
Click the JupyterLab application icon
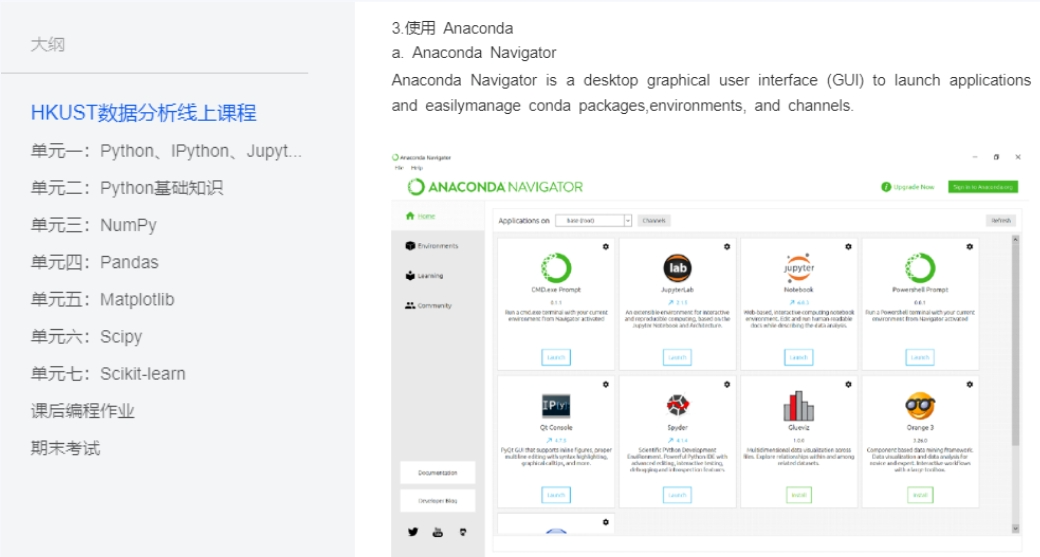677,268
